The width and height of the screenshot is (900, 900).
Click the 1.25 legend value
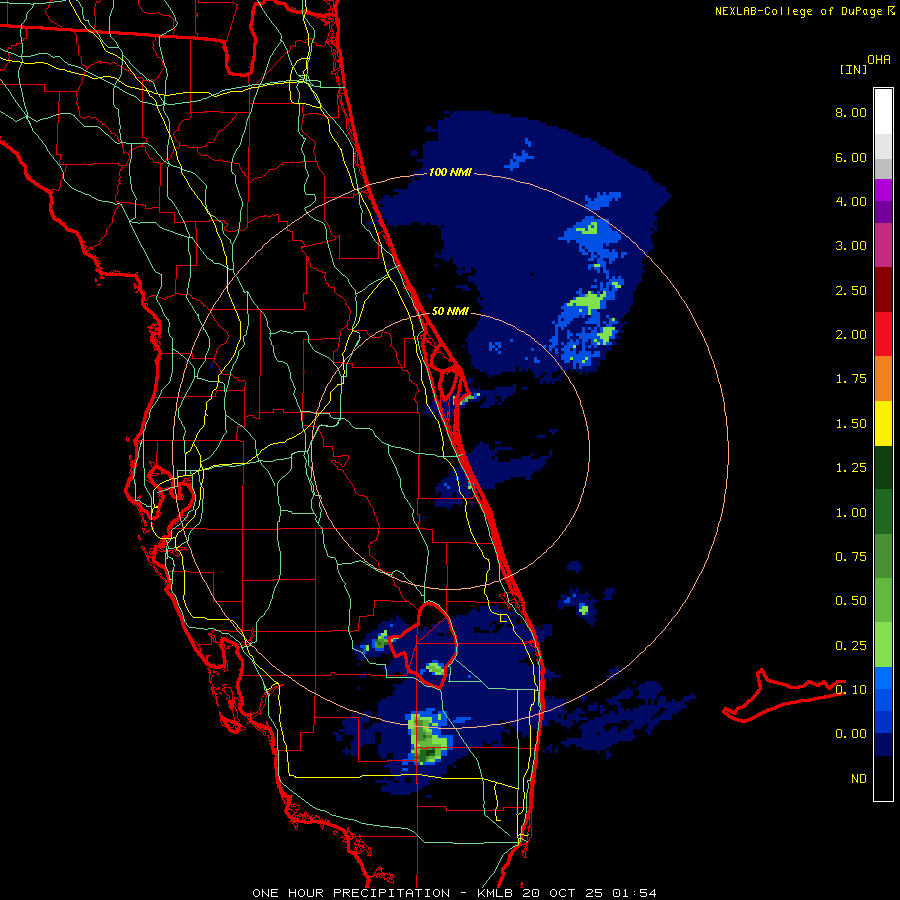click(x=851, y=468)
